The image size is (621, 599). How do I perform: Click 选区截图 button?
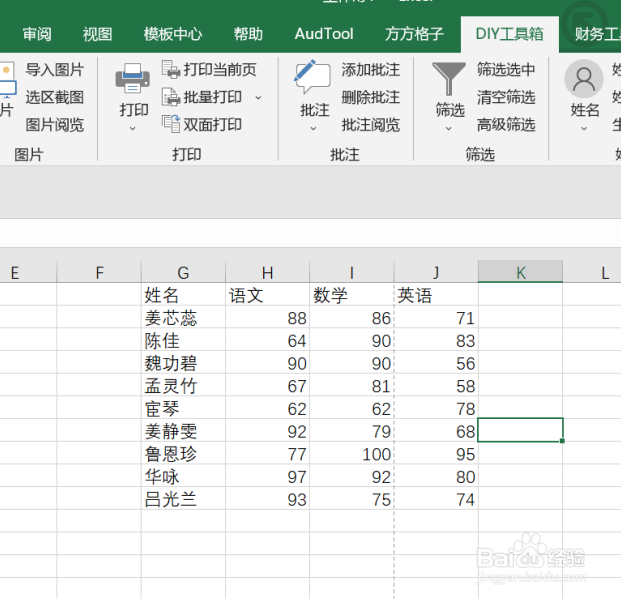tap(55, 97)
